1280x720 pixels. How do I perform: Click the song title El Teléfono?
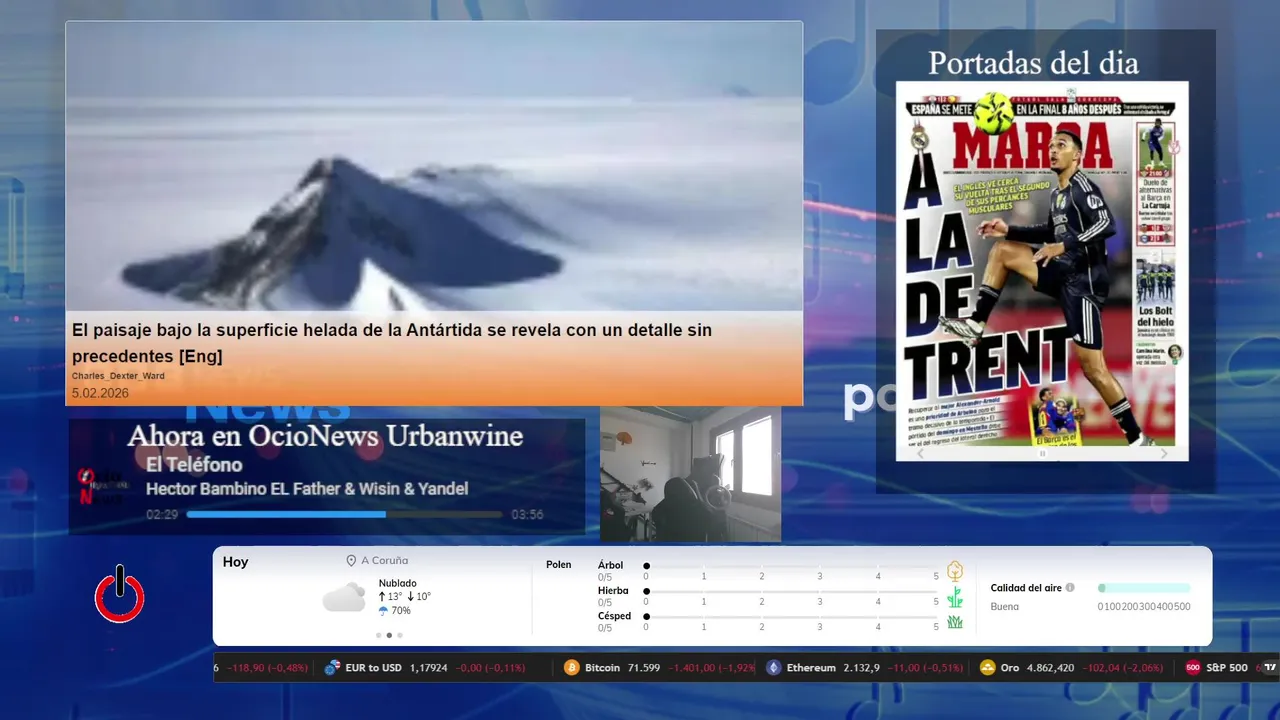pos(194,465)
